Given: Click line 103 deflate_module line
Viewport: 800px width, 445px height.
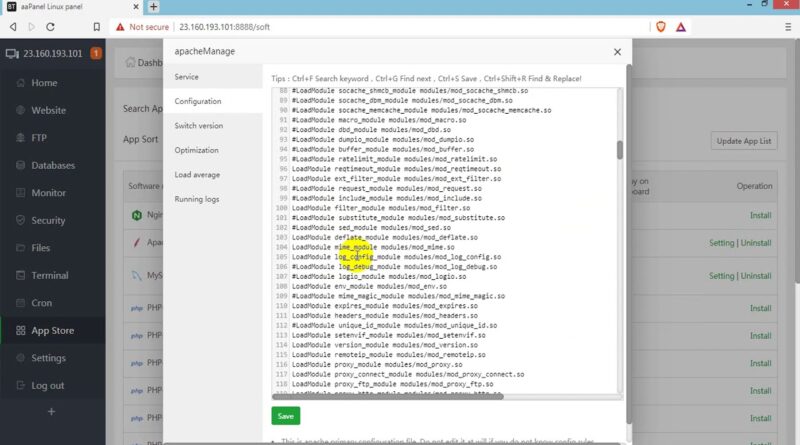Looking at the screenshot, I should 385,237.
